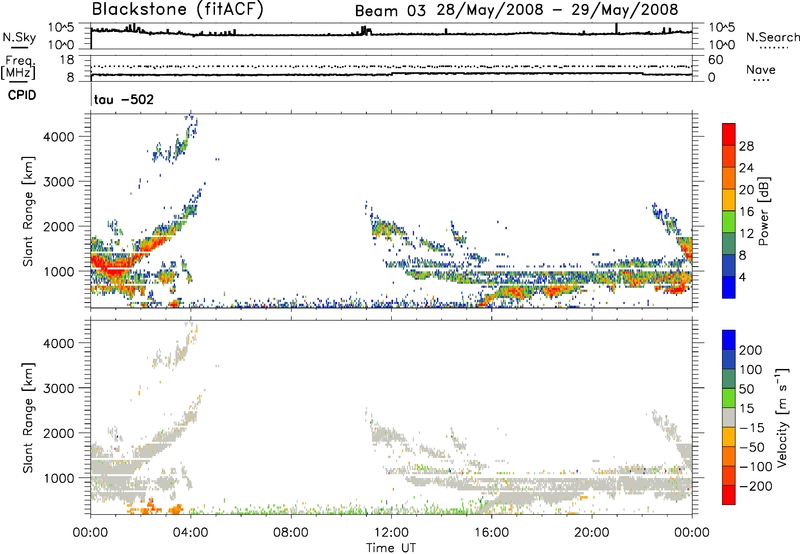The width and height of the screenshot is (800, 554).
Task: Pick the gray segment of Velocity colorbar
Action: click(729, 418)
